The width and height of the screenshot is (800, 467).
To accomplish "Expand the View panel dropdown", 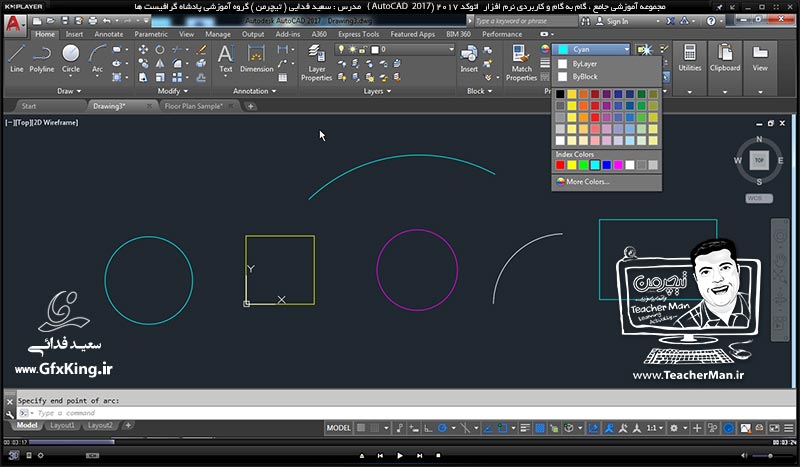I will [x=760, y=92].
